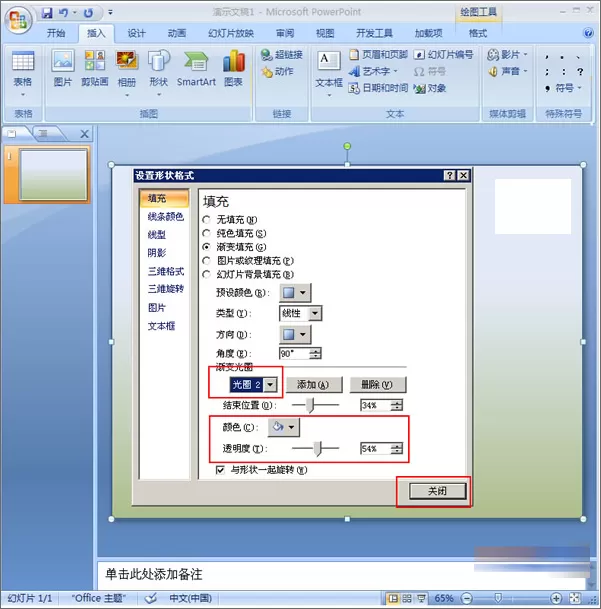This screenshot has height=609, width=601.
Task: Select Line color (线条颜色) category
Action: click(x=165, y=217)
